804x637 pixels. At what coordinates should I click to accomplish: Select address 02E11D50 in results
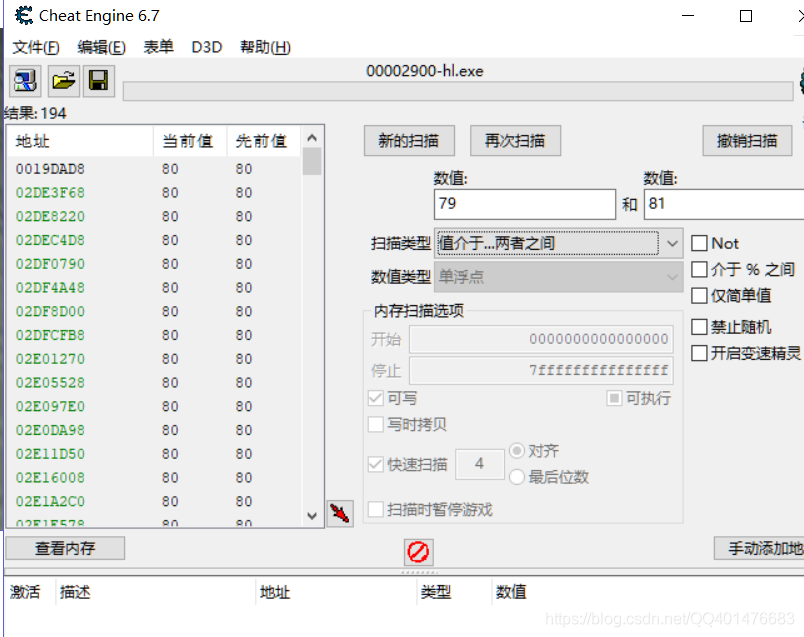(50, 454)
